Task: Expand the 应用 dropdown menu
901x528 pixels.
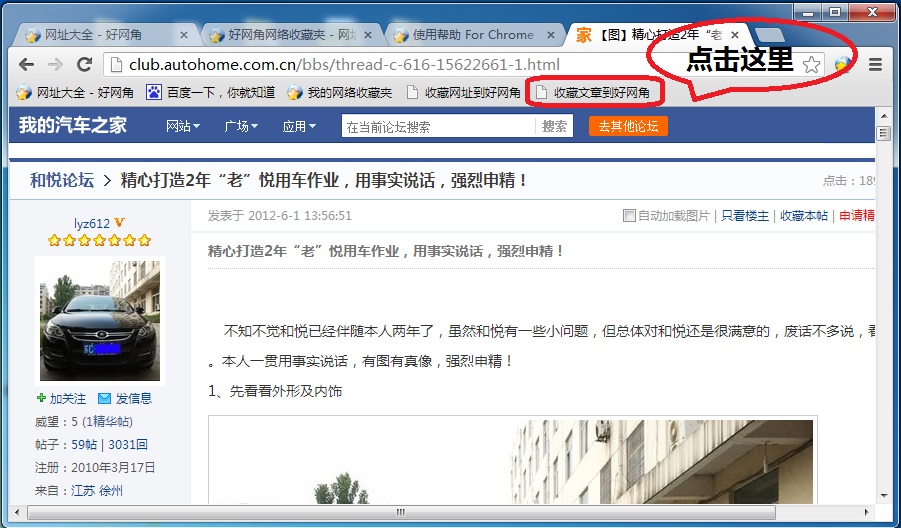Action: pos(298,127)
